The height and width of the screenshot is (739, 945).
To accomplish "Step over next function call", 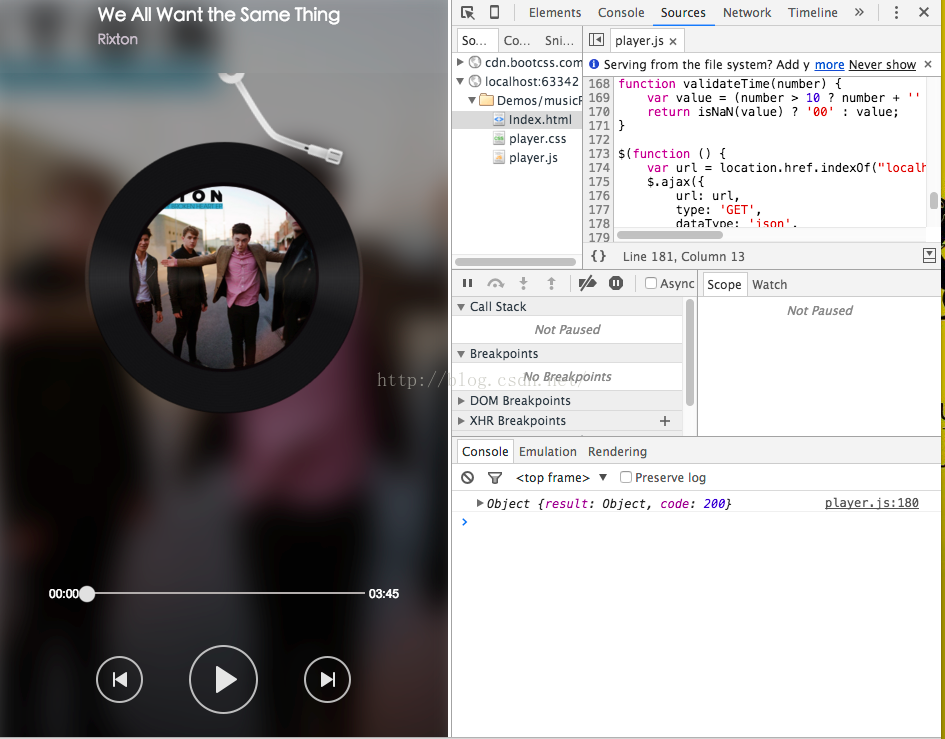I will click(x=495, y=283).
